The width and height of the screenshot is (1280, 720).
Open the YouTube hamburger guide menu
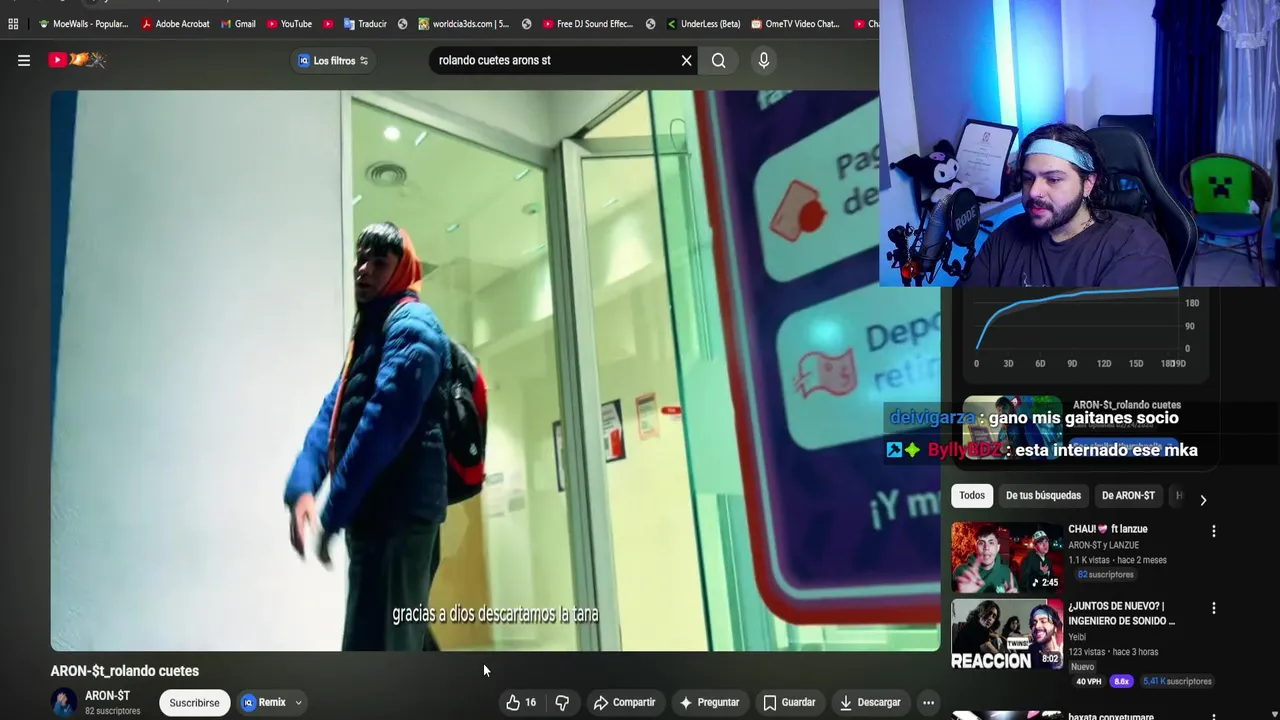[24, 60]
